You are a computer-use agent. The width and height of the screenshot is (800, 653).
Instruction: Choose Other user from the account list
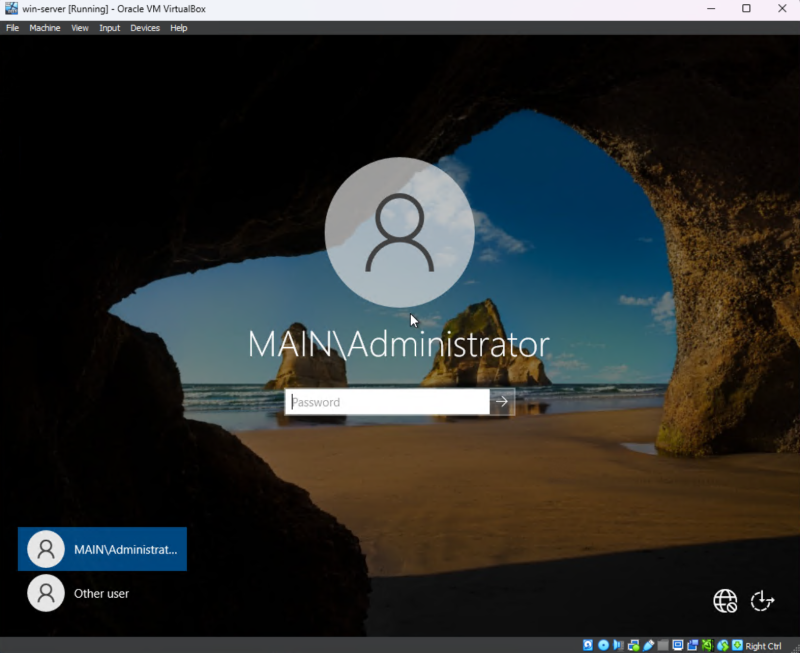pos(80,593)
